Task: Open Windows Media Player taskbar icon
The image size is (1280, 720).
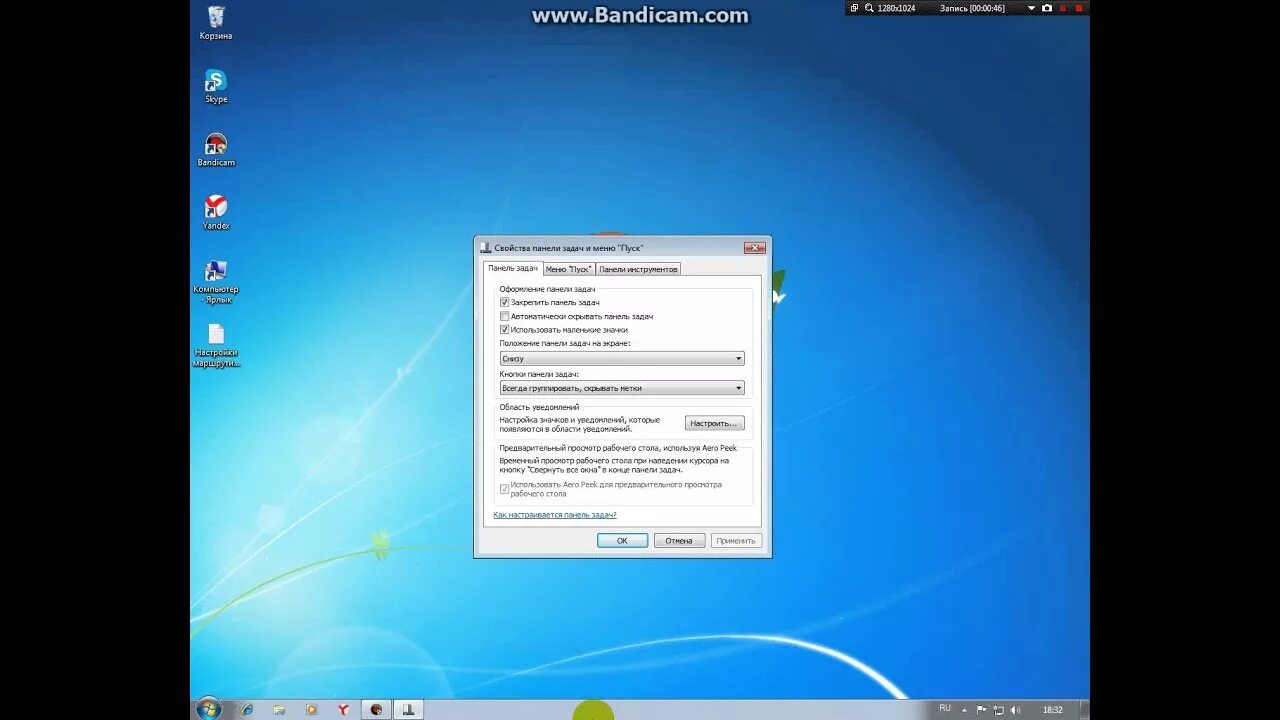Action: click(311, 709)
